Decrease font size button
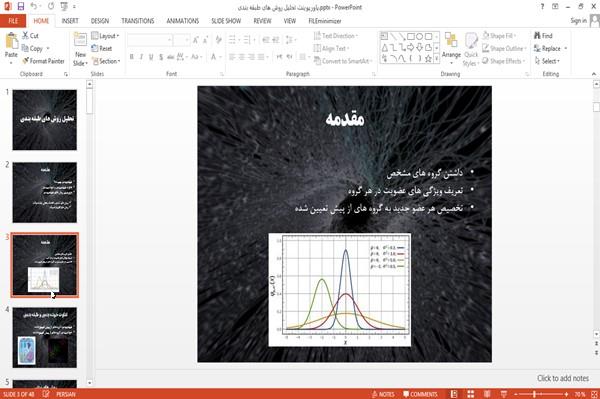The width and height of the screenshot is (600, 399). point(205,39)
